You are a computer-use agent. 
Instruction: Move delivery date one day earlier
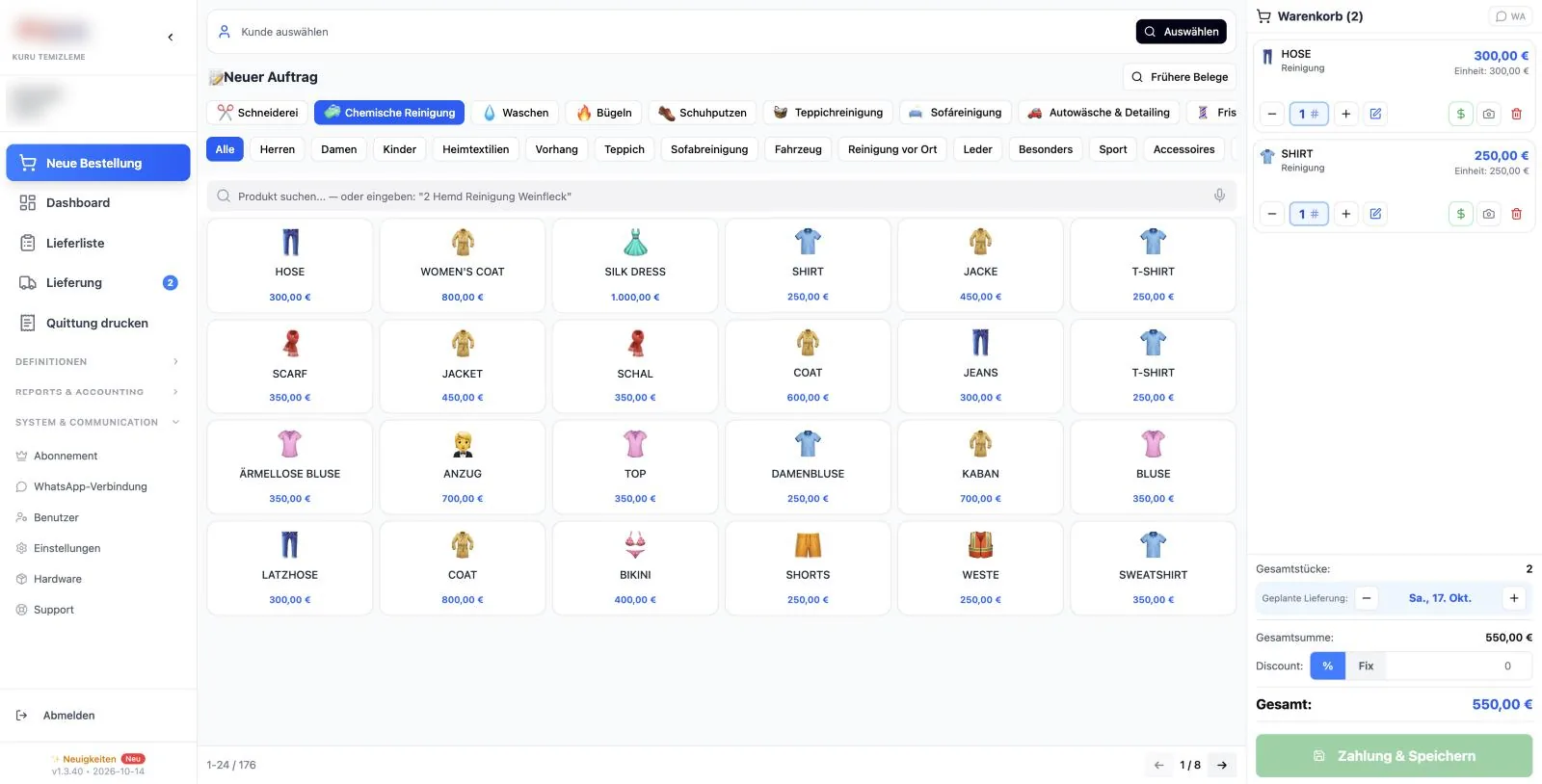(1367, 598)
